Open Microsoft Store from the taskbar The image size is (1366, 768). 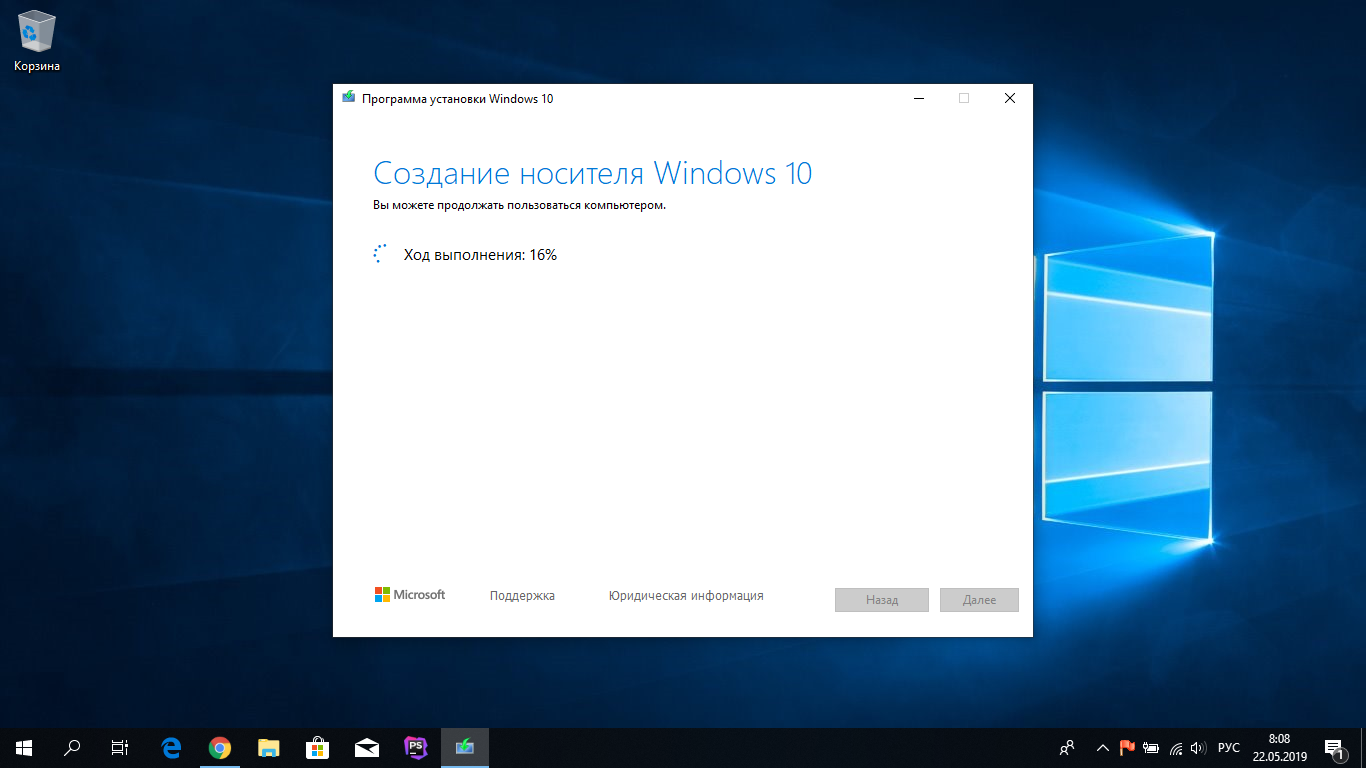318,748
